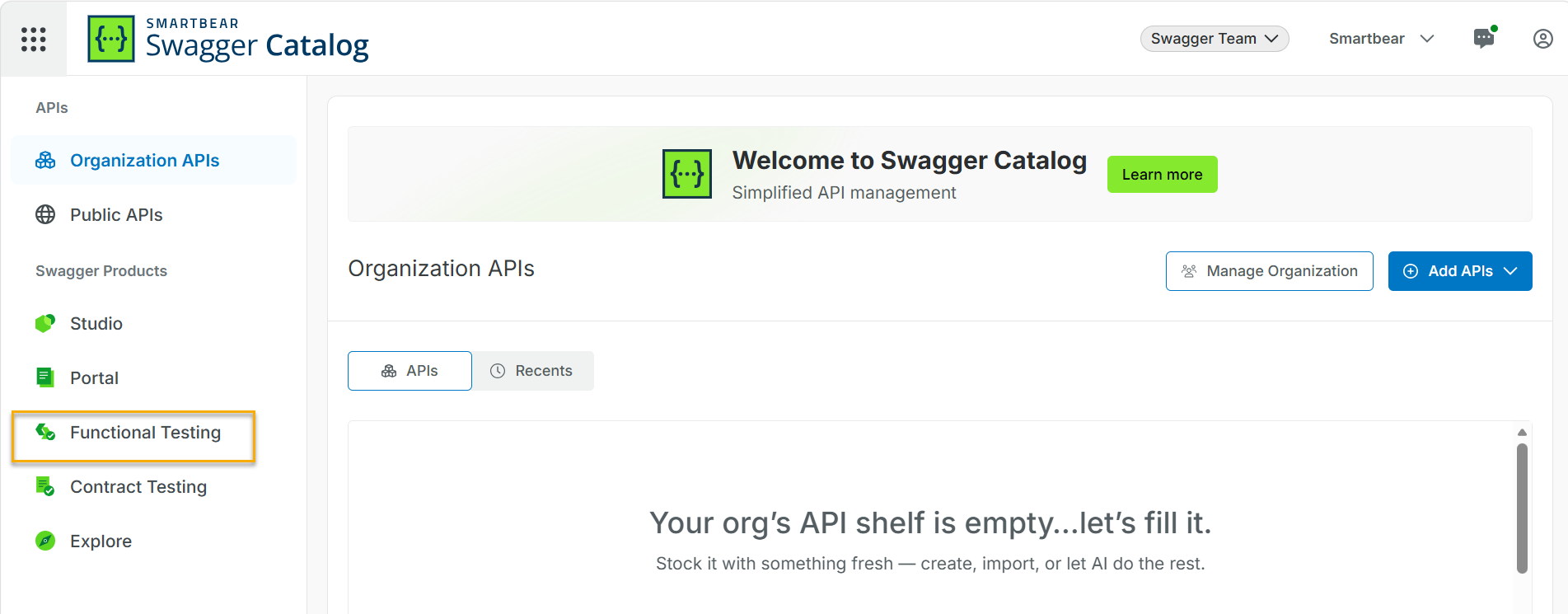This screenshot has height=614, width=1568.
Task: Click the Smartbear dropdown chevron
Action: (x=1427, y=39)
